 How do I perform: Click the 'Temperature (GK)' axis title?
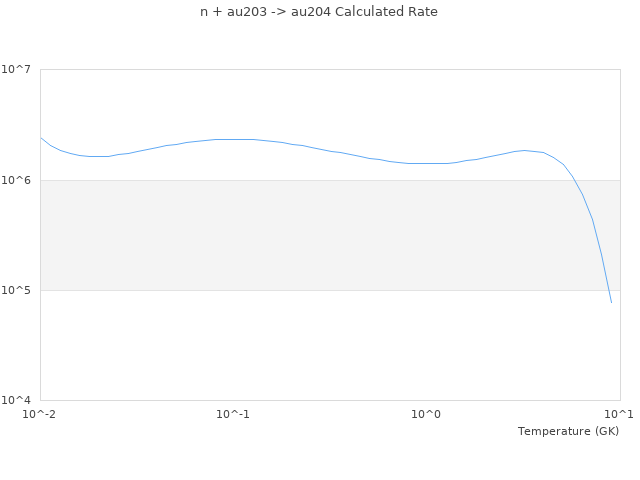(x=568, y=431)
